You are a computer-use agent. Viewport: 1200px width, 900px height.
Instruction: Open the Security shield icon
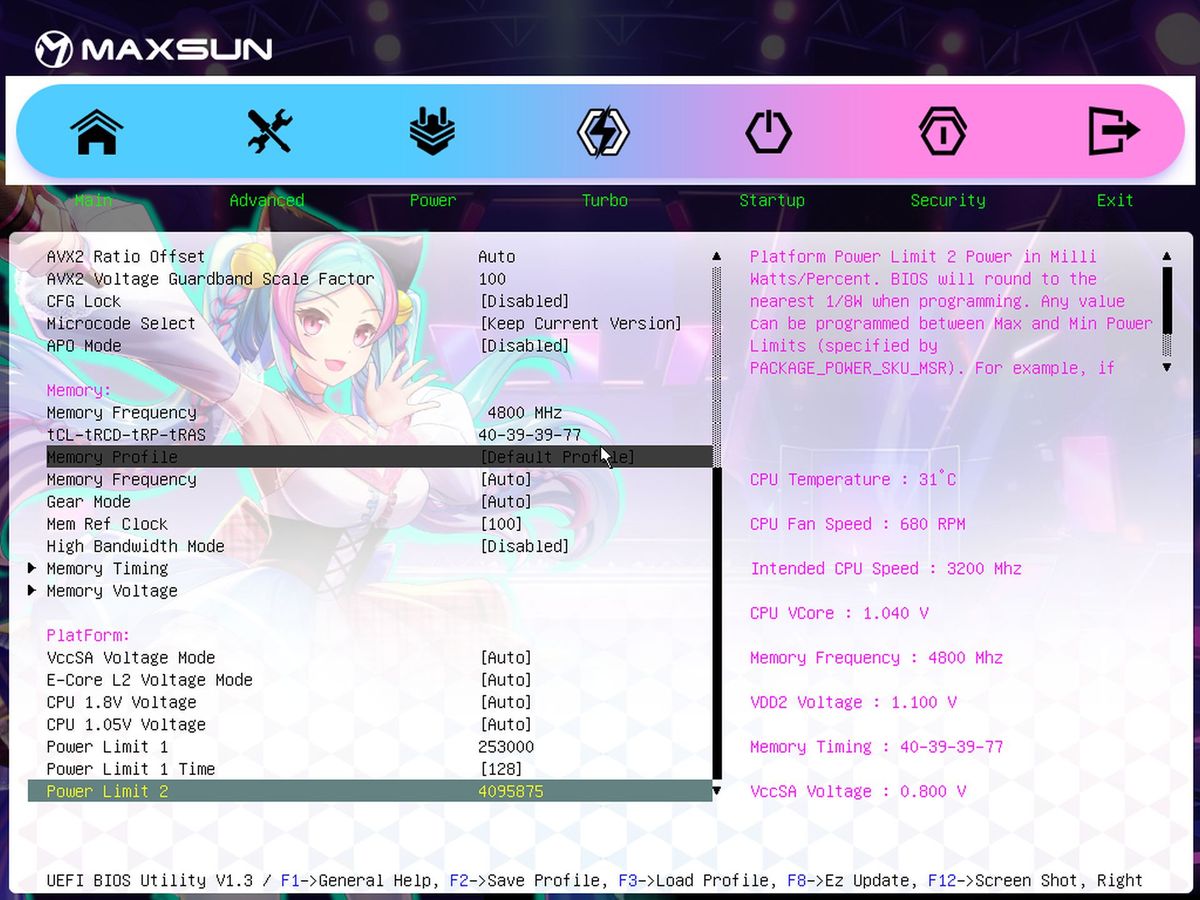[943, 131]
